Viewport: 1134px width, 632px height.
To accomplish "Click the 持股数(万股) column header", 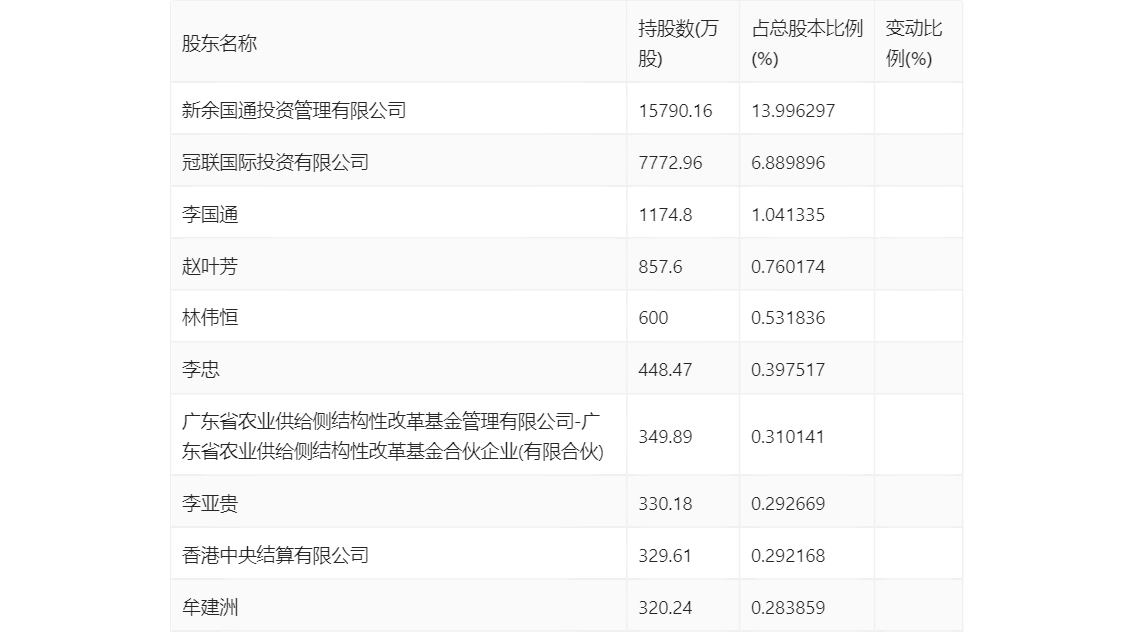I will [678, 43].
